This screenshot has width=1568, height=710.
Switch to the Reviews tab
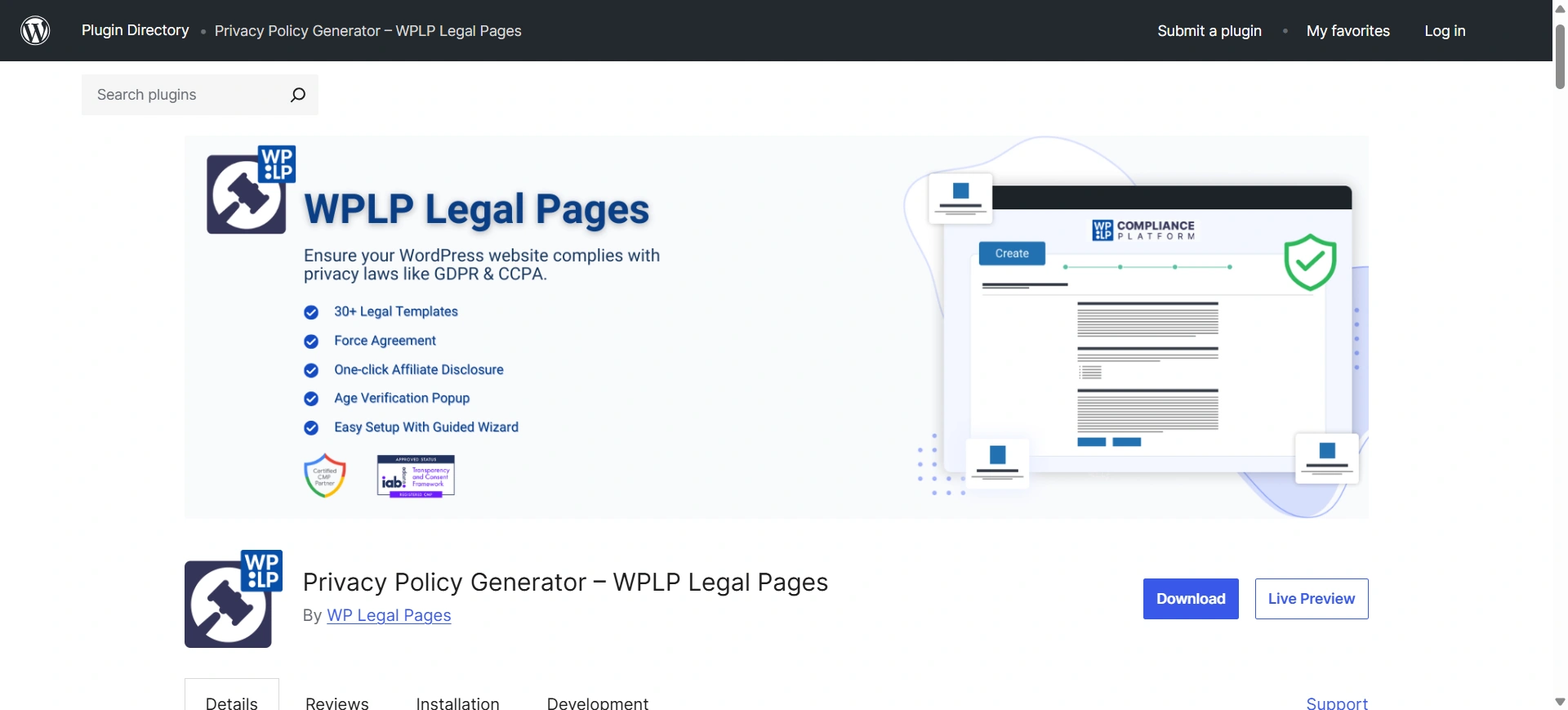click(337, 703)
